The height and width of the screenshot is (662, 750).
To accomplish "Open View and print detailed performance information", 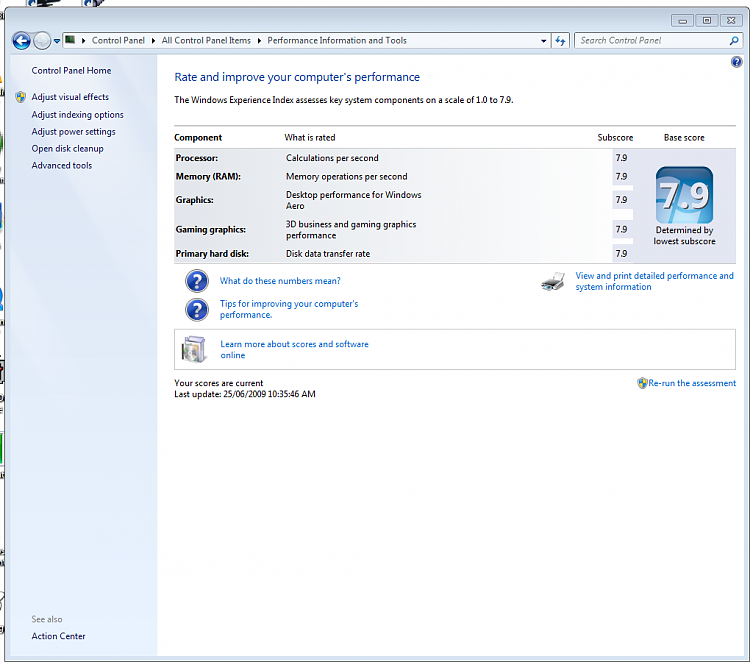I will pos(654,281).
